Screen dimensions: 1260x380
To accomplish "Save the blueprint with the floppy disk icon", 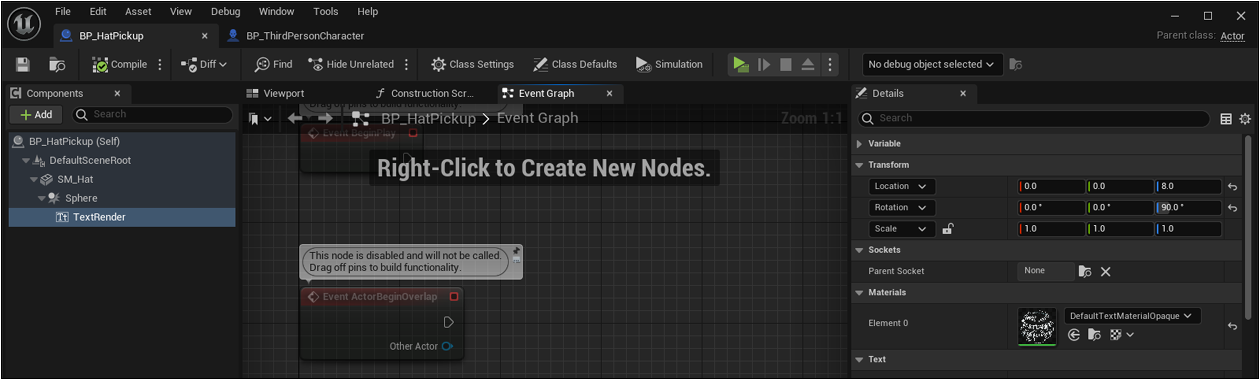I will [x=22, y=64].
